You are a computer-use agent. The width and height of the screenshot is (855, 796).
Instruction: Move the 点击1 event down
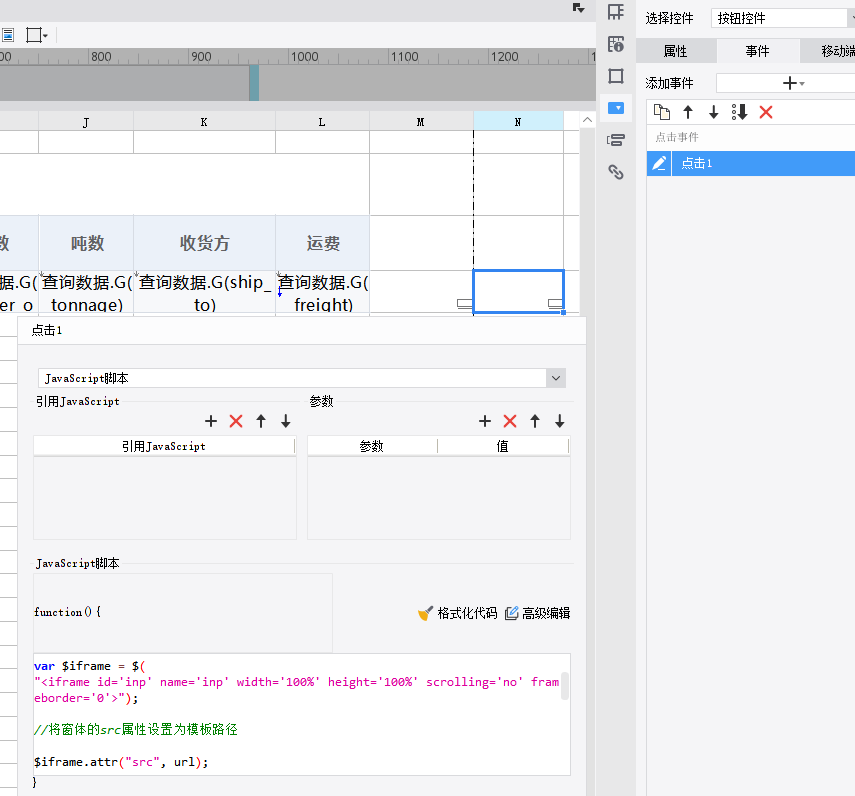713,112
